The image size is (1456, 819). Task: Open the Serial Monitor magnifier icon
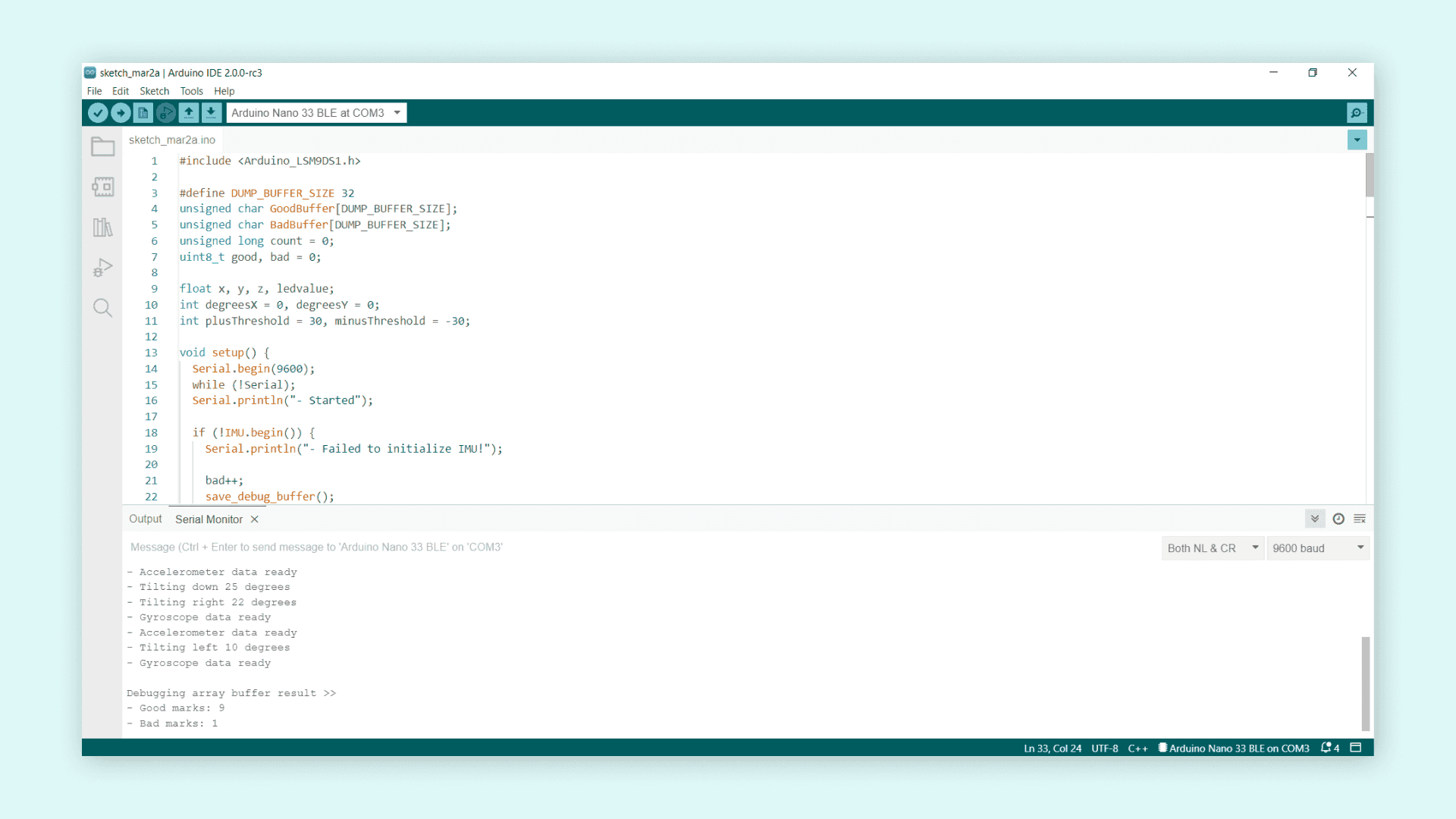(x=1357, y=113)
